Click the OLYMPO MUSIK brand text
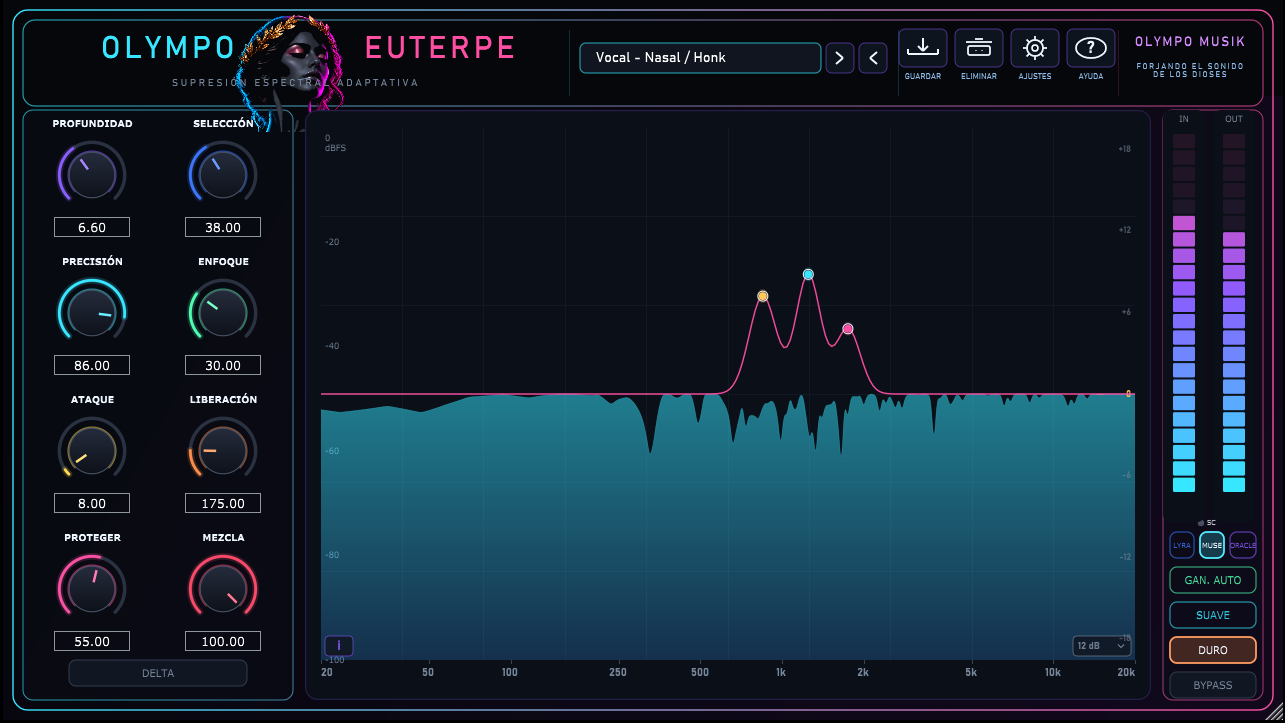Viewport: 1285px width, 723px height. coord(1190,42)
